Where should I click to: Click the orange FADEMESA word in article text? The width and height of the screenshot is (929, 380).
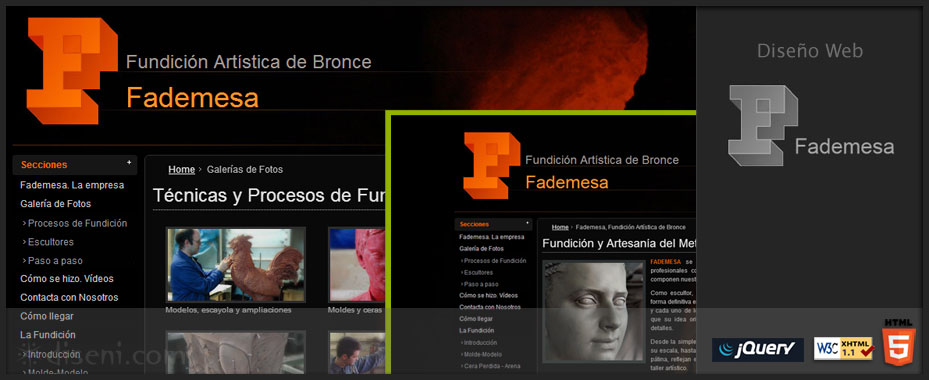(666, 261)
